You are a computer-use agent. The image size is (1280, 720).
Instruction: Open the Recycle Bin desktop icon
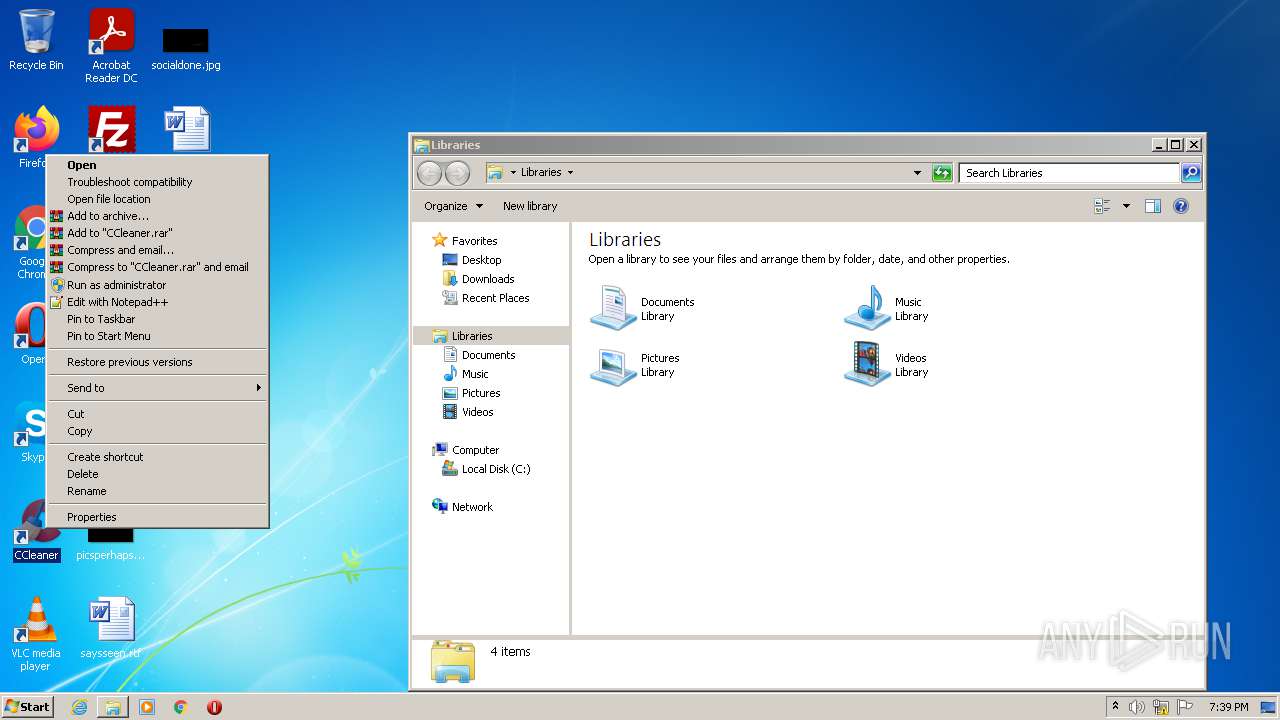(36, 40)
